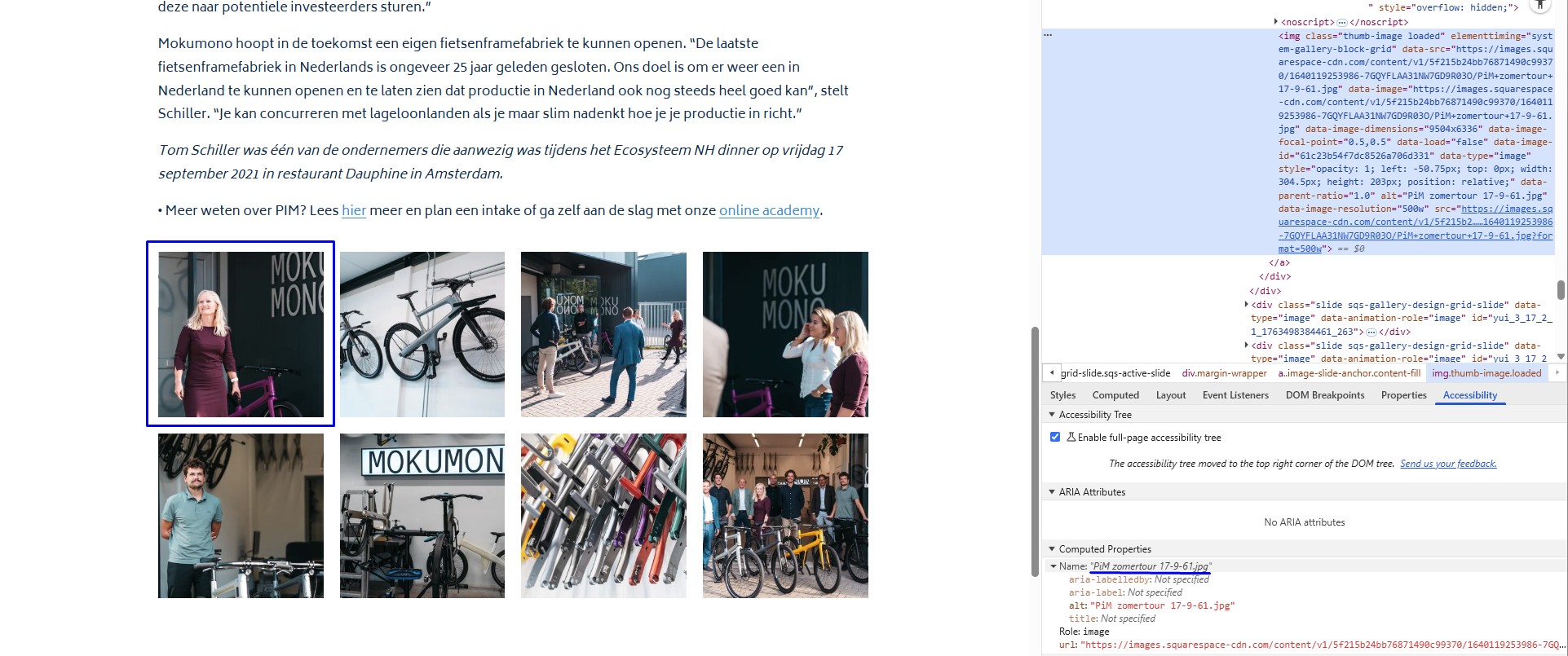
Task: Click the experimental flask icon
Action: [1071, 438]
